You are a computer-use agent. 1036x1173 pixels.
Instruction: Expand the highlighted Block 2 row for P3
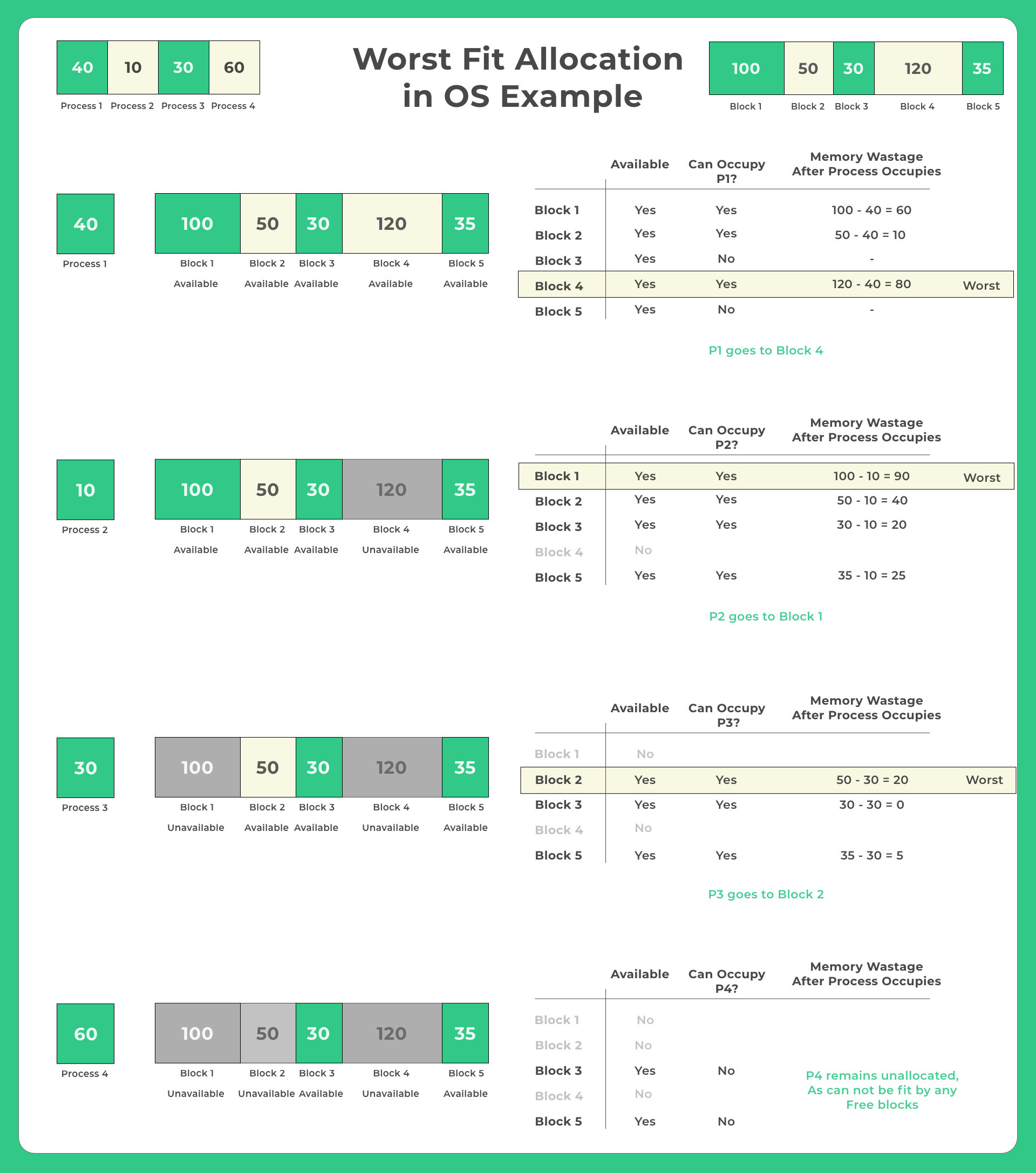click(x=766, y=780)
